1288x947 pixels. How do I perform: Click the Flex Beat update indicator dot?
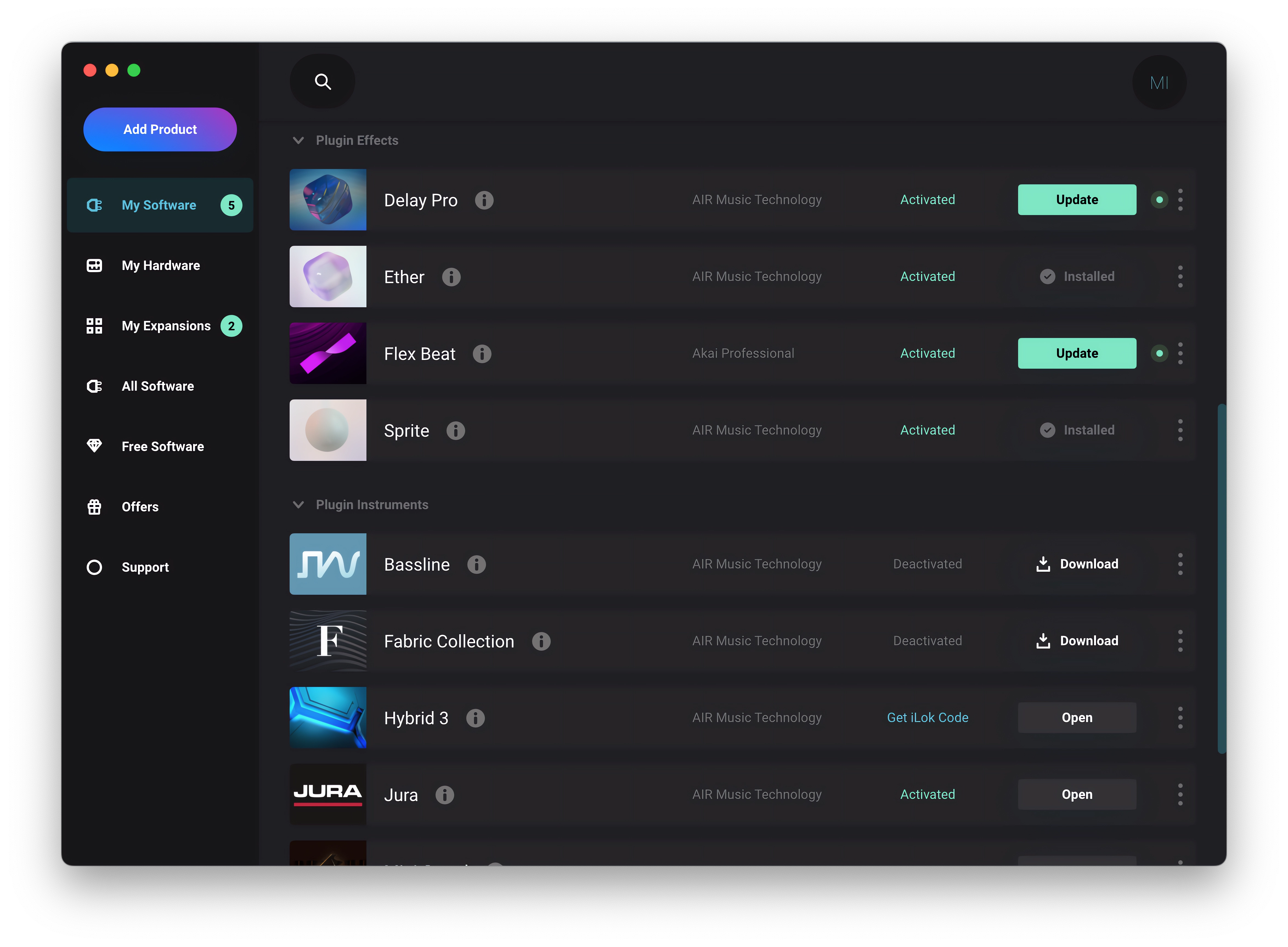[x=1159, y=354]
